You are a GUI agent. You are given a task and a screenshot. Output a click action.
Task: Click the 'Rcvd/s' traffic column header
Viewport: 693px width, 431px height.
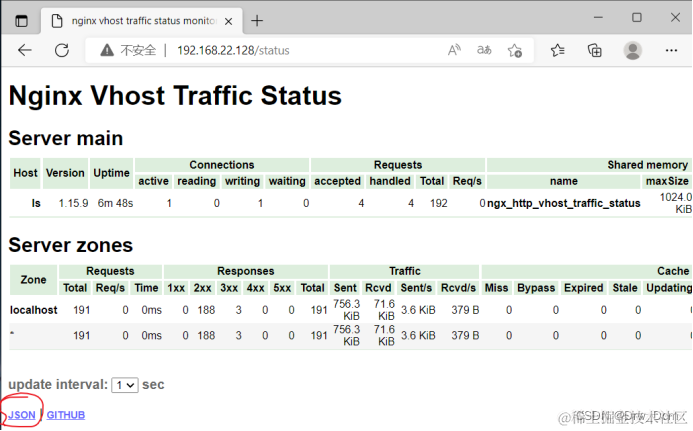pos(458,288)
